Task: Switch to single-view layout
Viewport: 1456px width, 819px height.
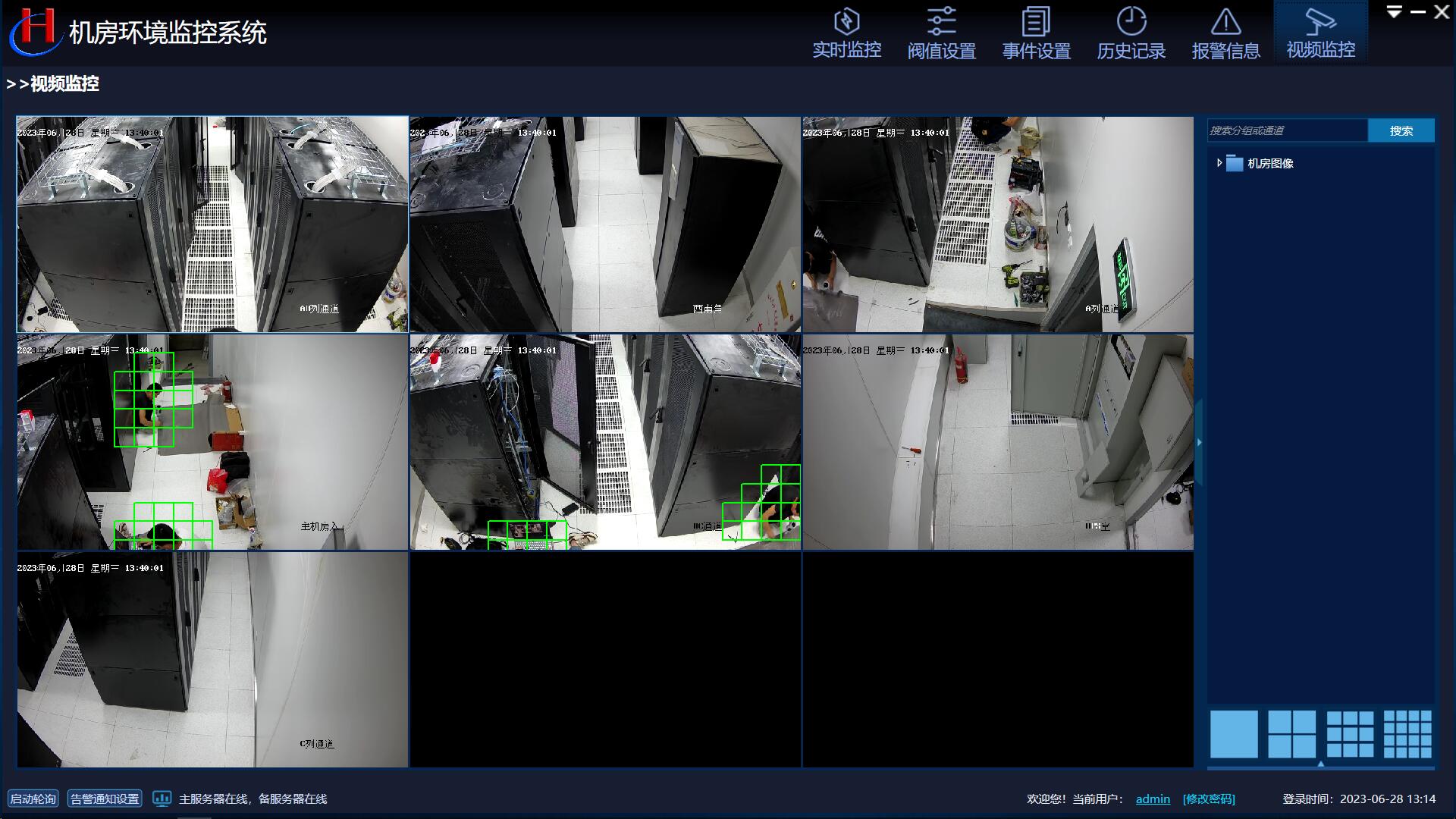Action: point(1234,734)
